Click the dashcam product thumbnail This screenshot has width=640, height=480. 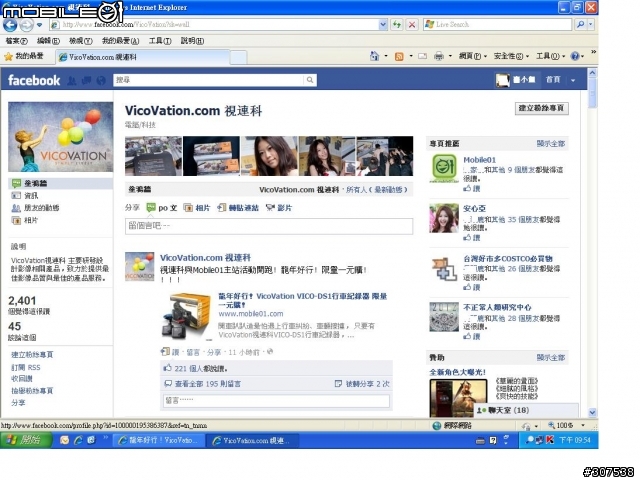point(186,316)
